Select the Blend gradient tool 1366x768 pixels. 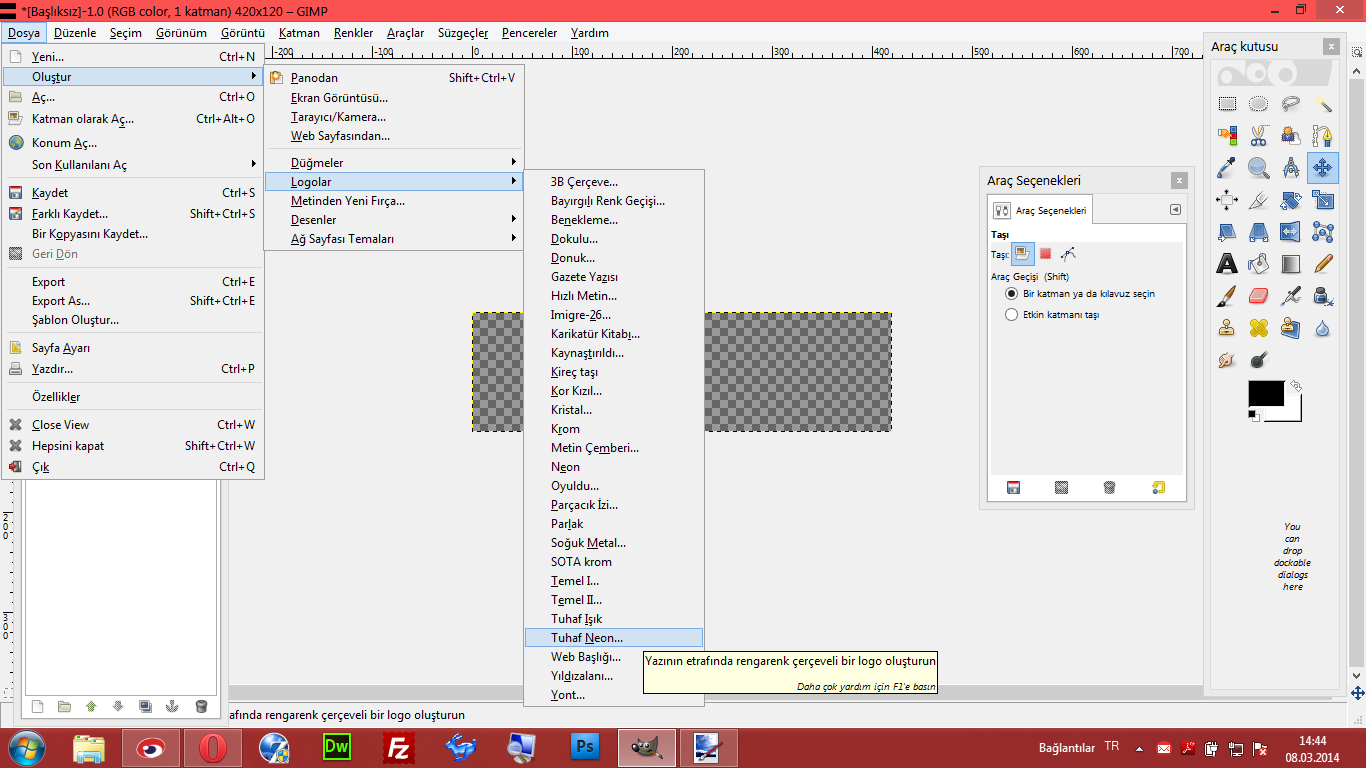click(x=1291, y=264)
